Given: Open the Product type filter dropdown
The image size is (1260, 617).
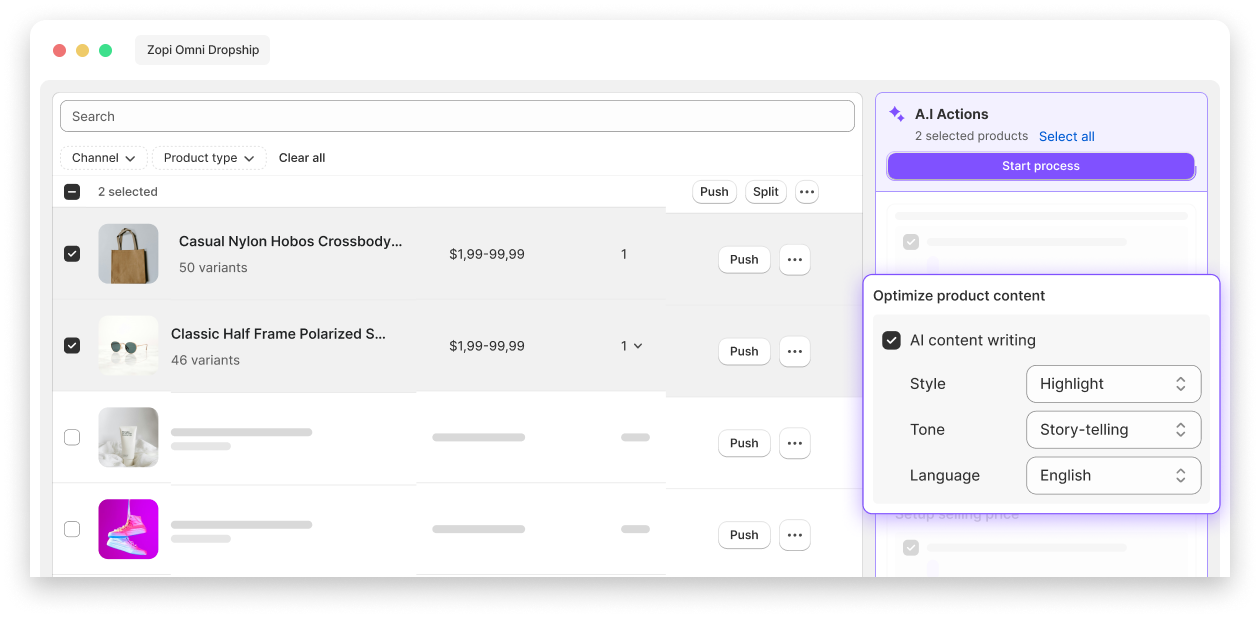Looking at the screenshot, I should pyautogui.click(x=209, y=158).
